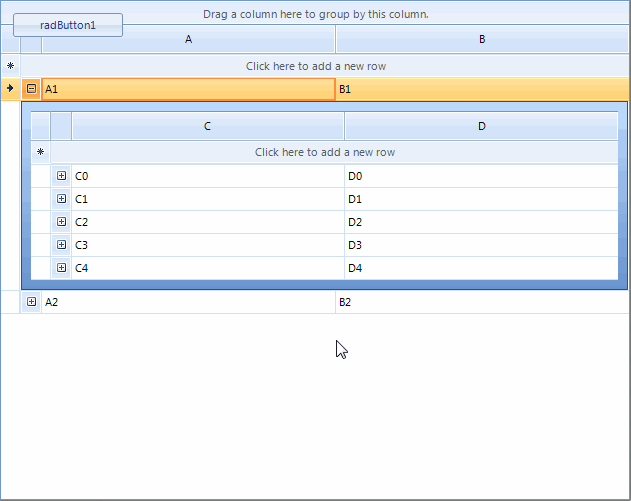
Task: Click the radButton1 button
Action: (68, 25)
